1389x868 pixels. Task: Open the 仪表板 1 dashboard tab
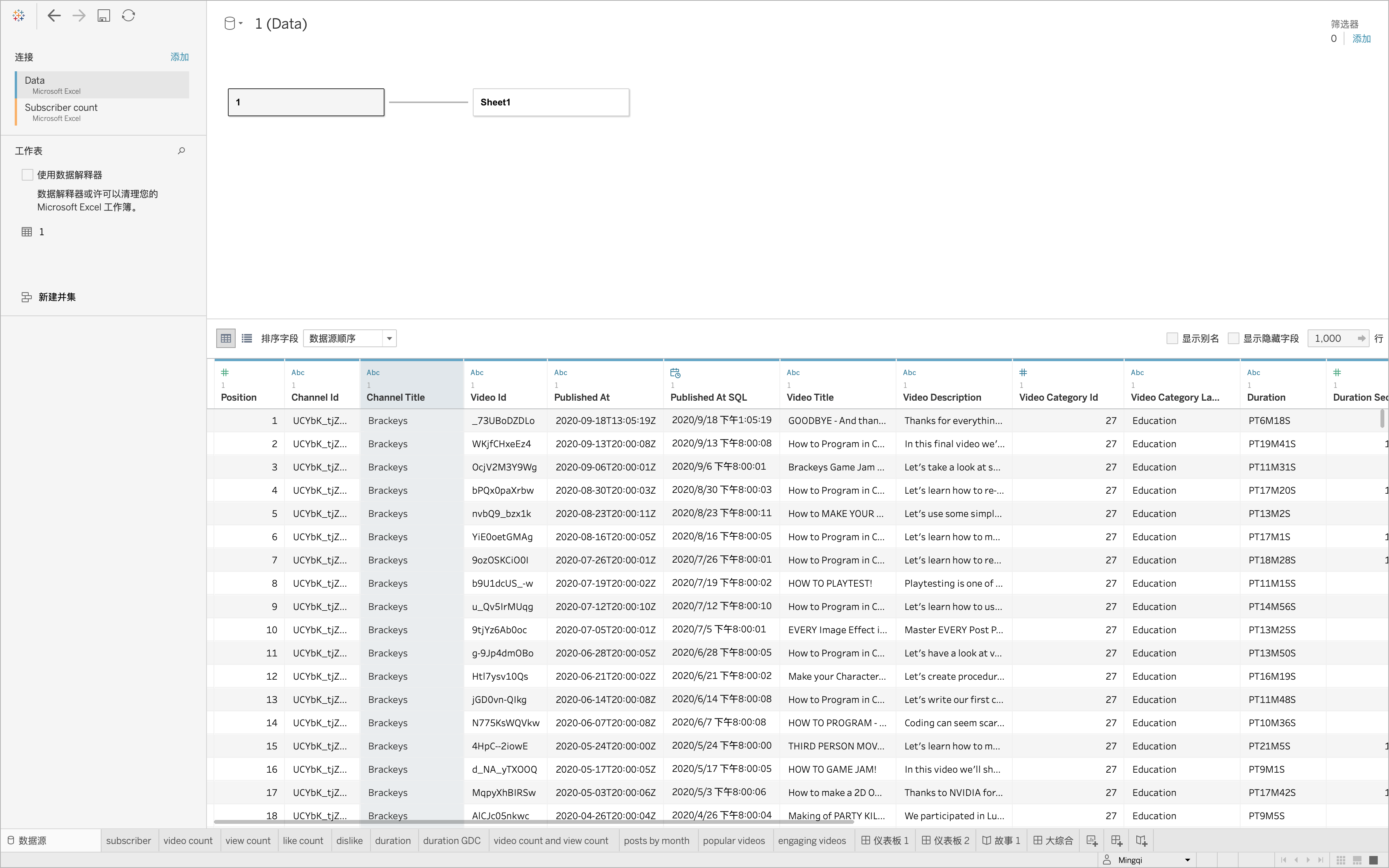pyautogui.click(x=886, y=840)
